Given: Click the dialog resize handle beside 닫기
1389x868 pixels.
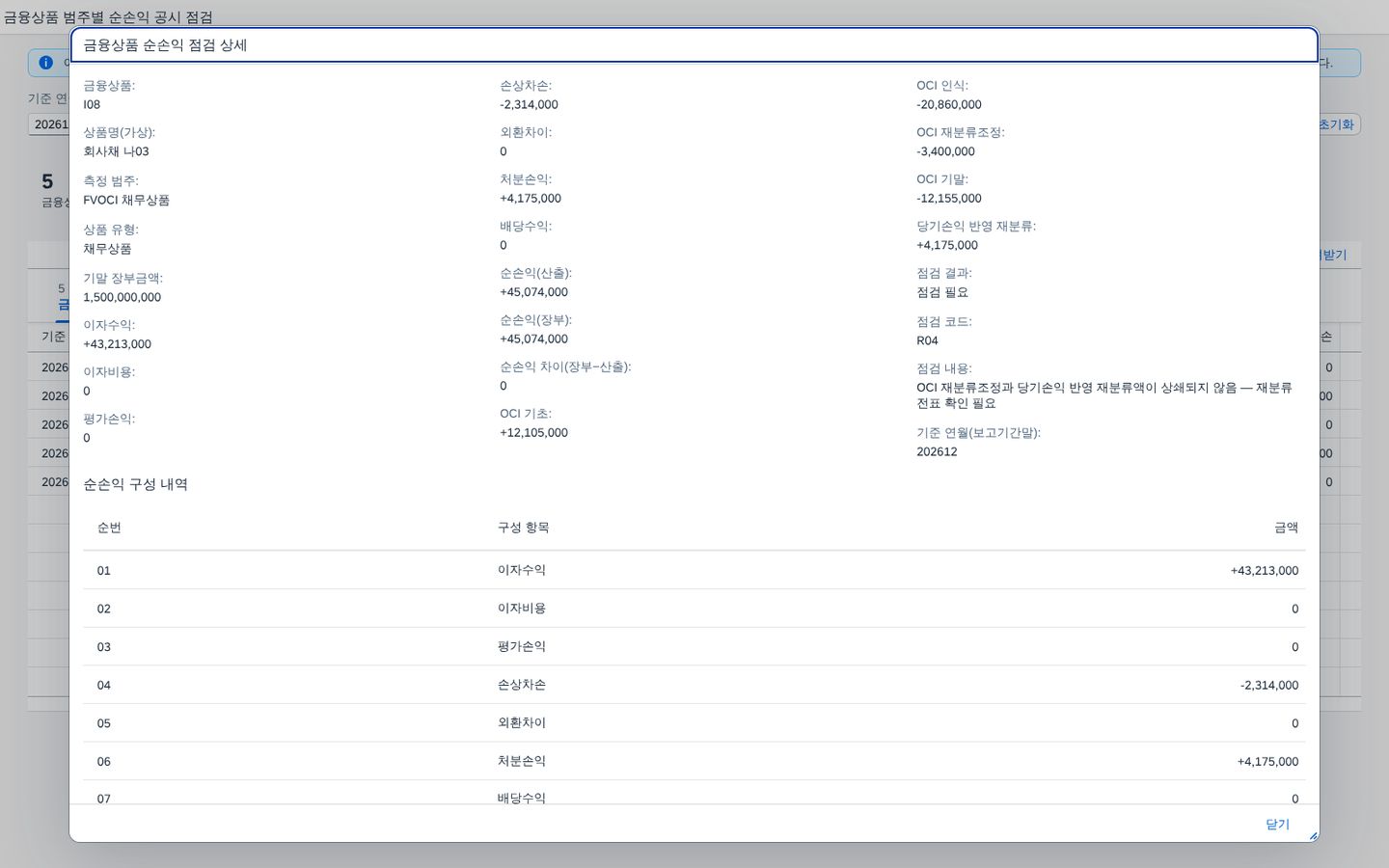Looking at the screenshot, I should pyautogui.click(x=1312, y=835).
